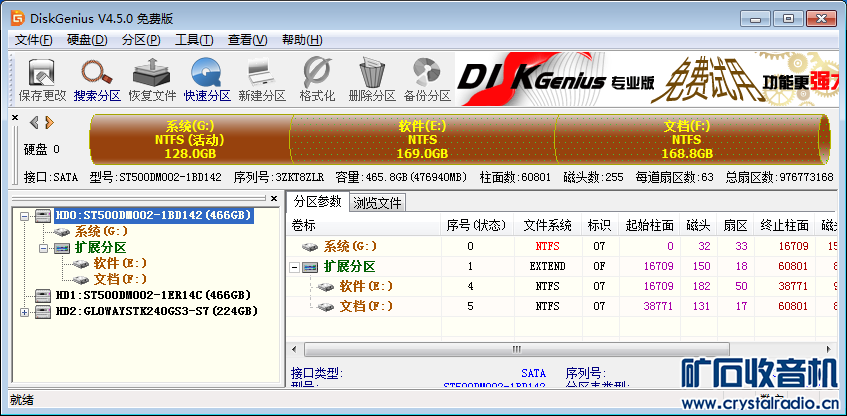Click the DiskGenius 专业版 banner advertisement

tap(647, 79)
